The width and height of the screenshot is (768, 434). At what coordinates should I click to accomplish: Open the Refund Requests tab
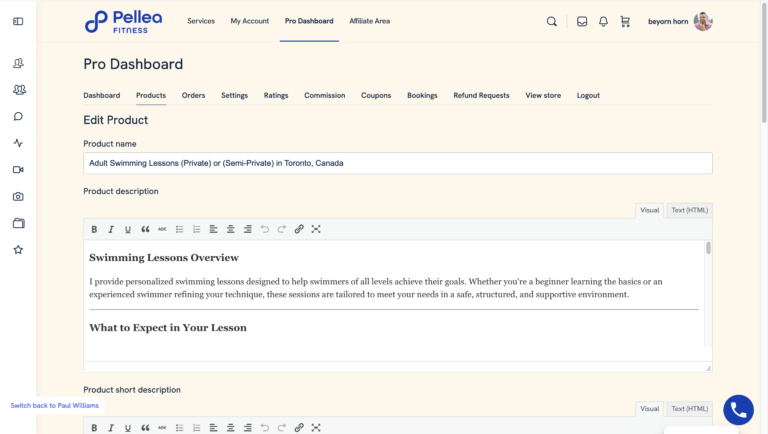point(481,96)
